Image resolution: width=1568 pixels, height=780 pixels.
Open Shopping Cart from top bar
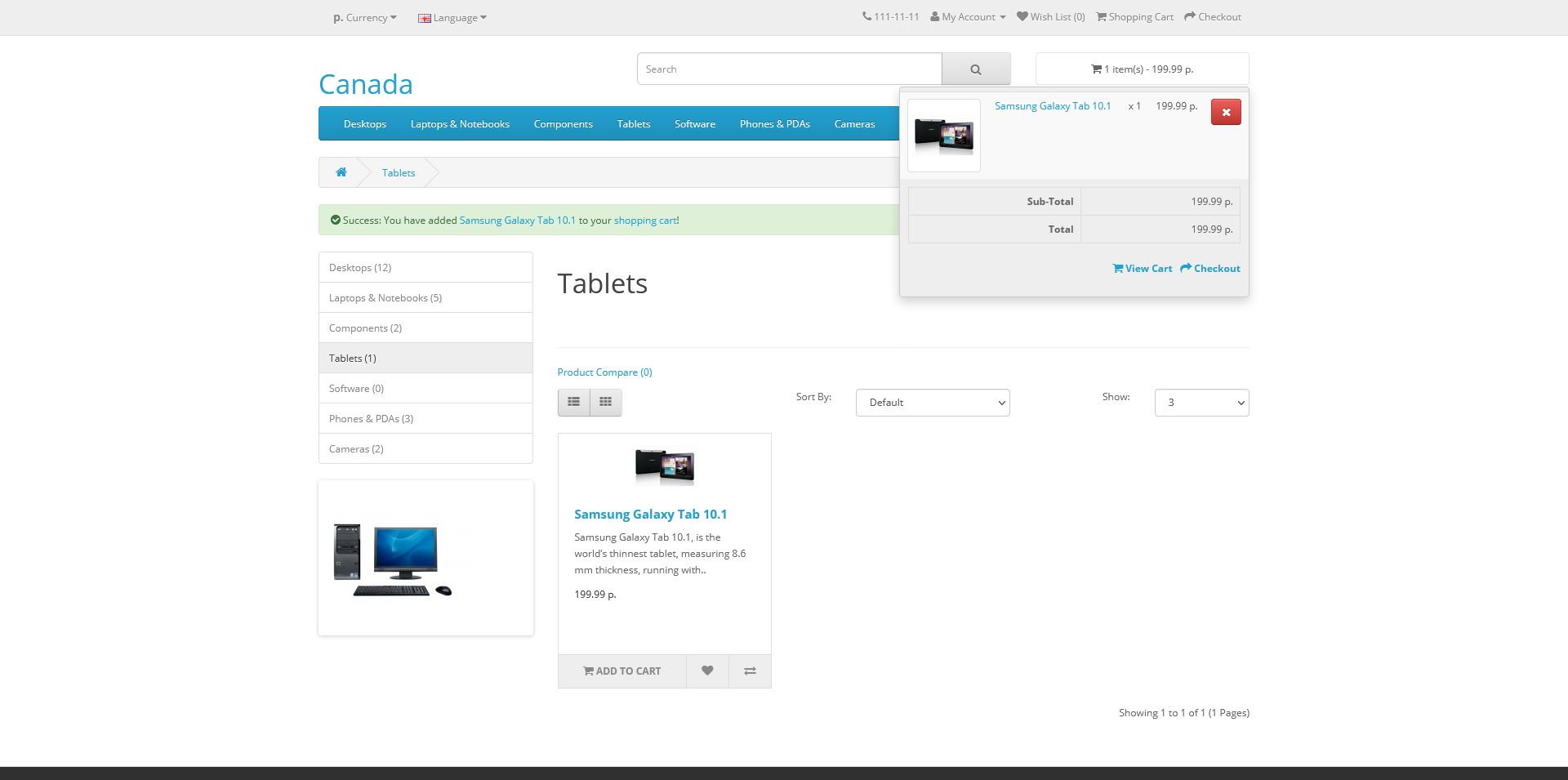[1134, 17]
